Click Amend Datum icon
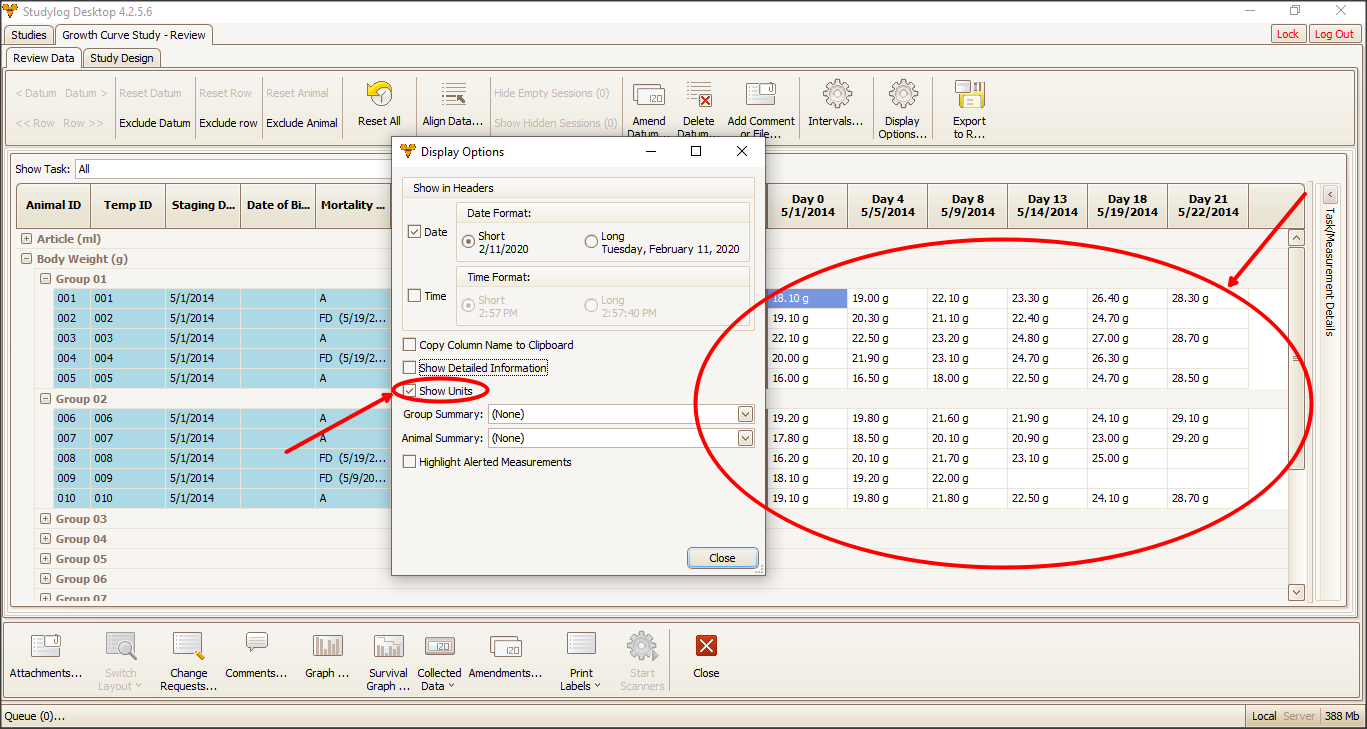Viewport: 1367px width, 729px height. (649, 95)
